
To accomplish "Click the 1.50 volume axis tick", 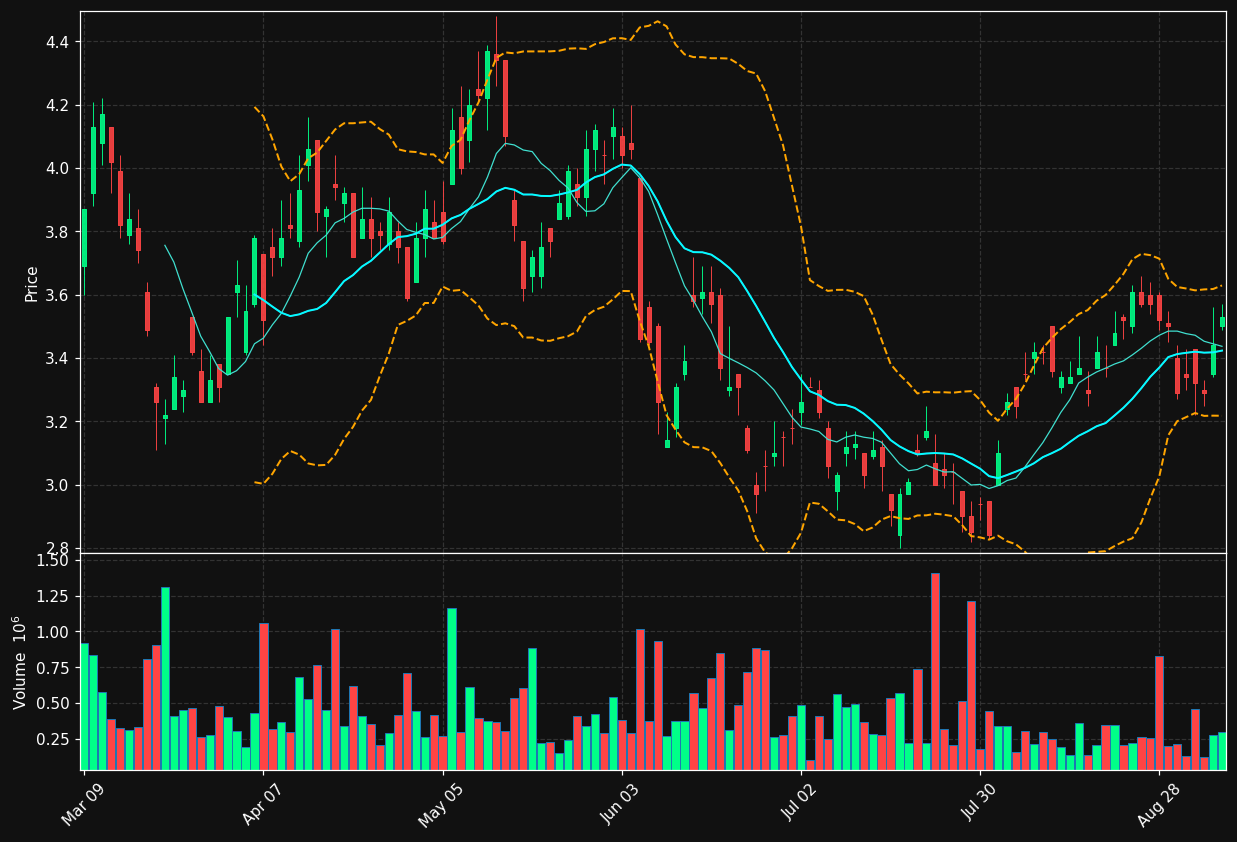I will point(52,560).
